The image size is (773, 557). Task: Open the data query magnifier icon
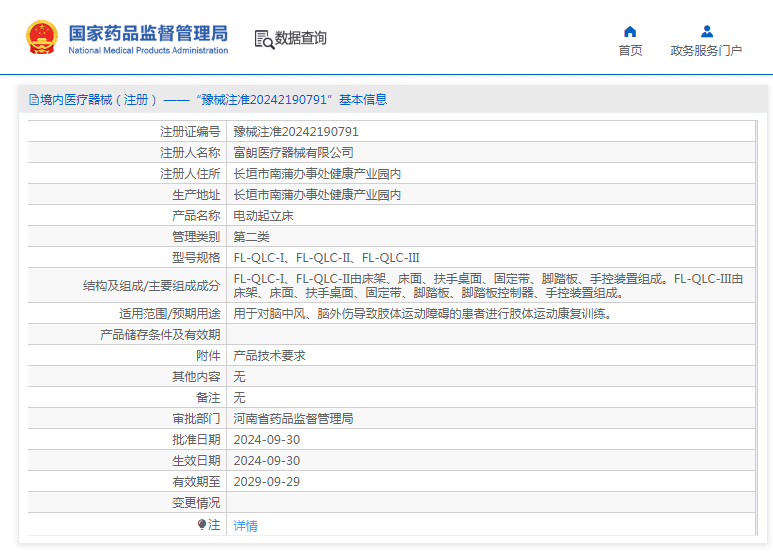[x=264, y=39]
